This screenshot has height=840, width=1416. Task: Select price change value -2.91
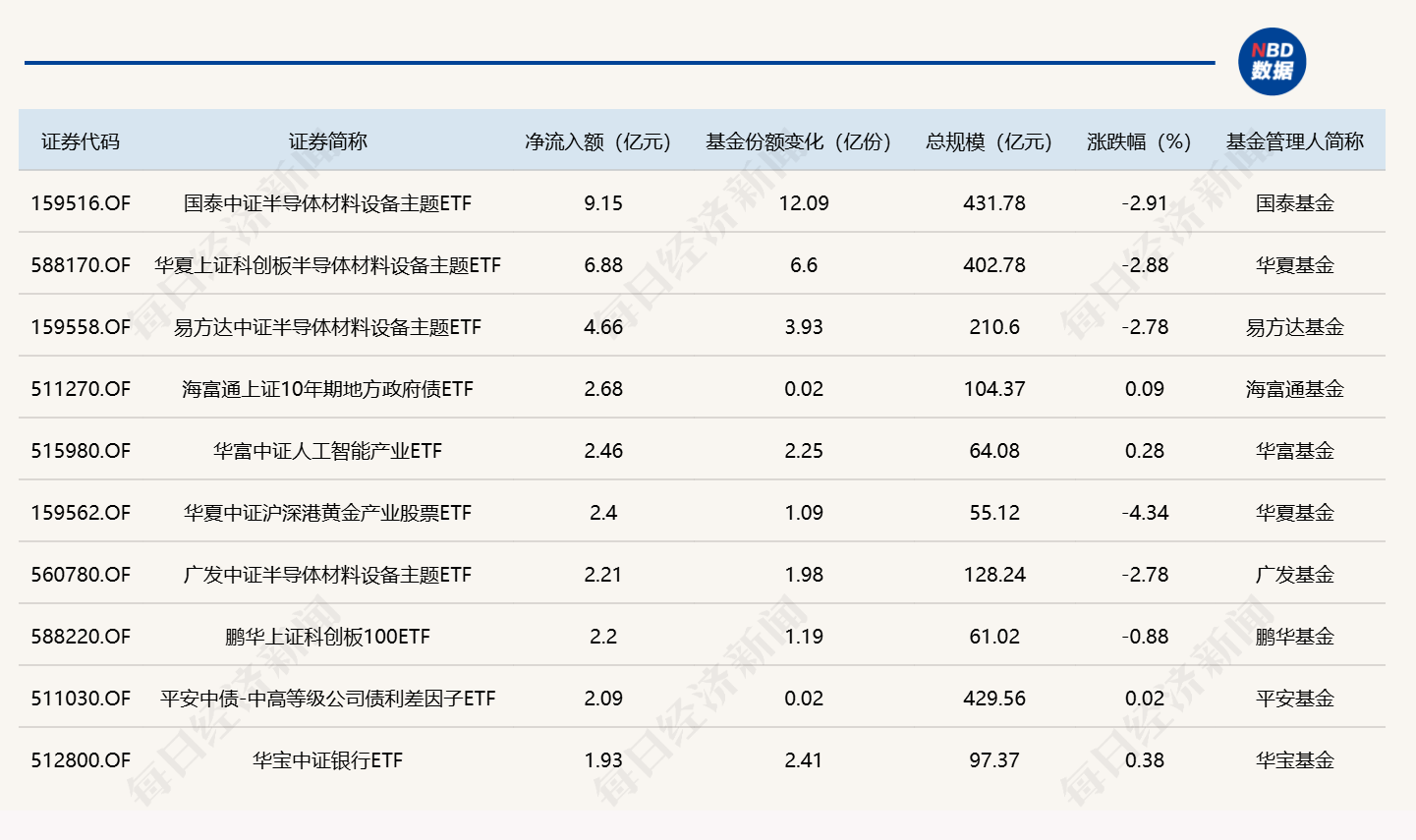coord(1145,203)
